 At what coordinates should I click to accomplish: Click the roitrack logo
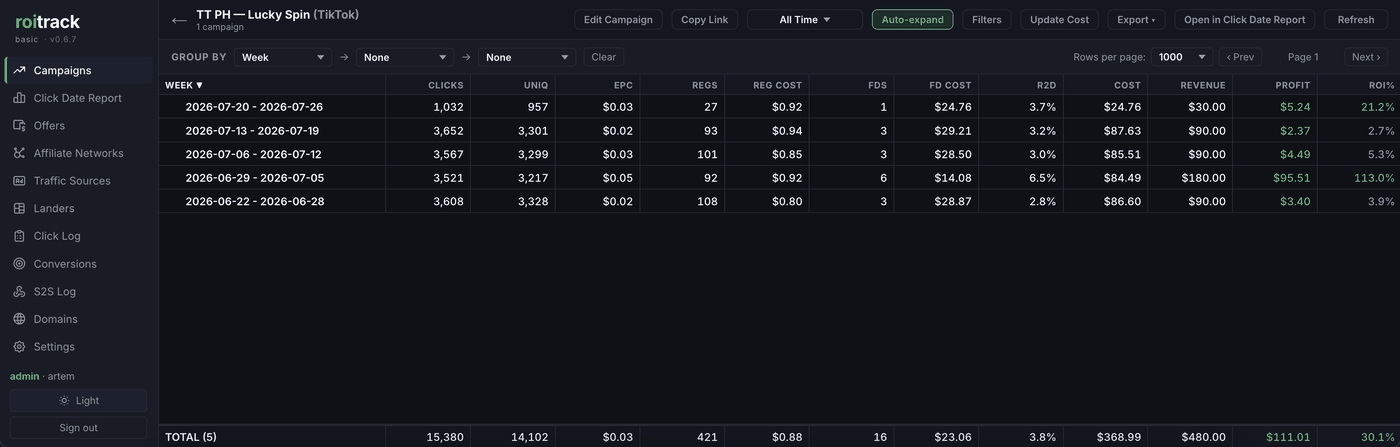47,21
